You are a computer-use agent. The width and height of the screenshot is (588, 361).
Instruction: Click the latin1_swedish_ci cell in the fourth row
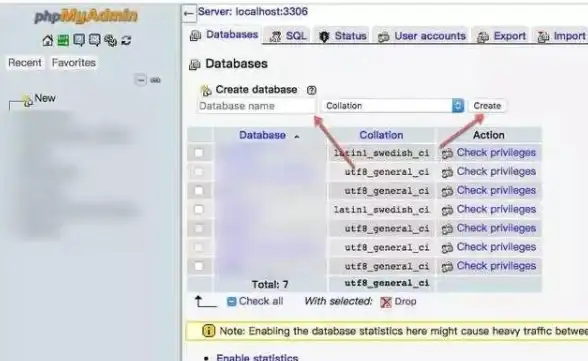point(381,210)
